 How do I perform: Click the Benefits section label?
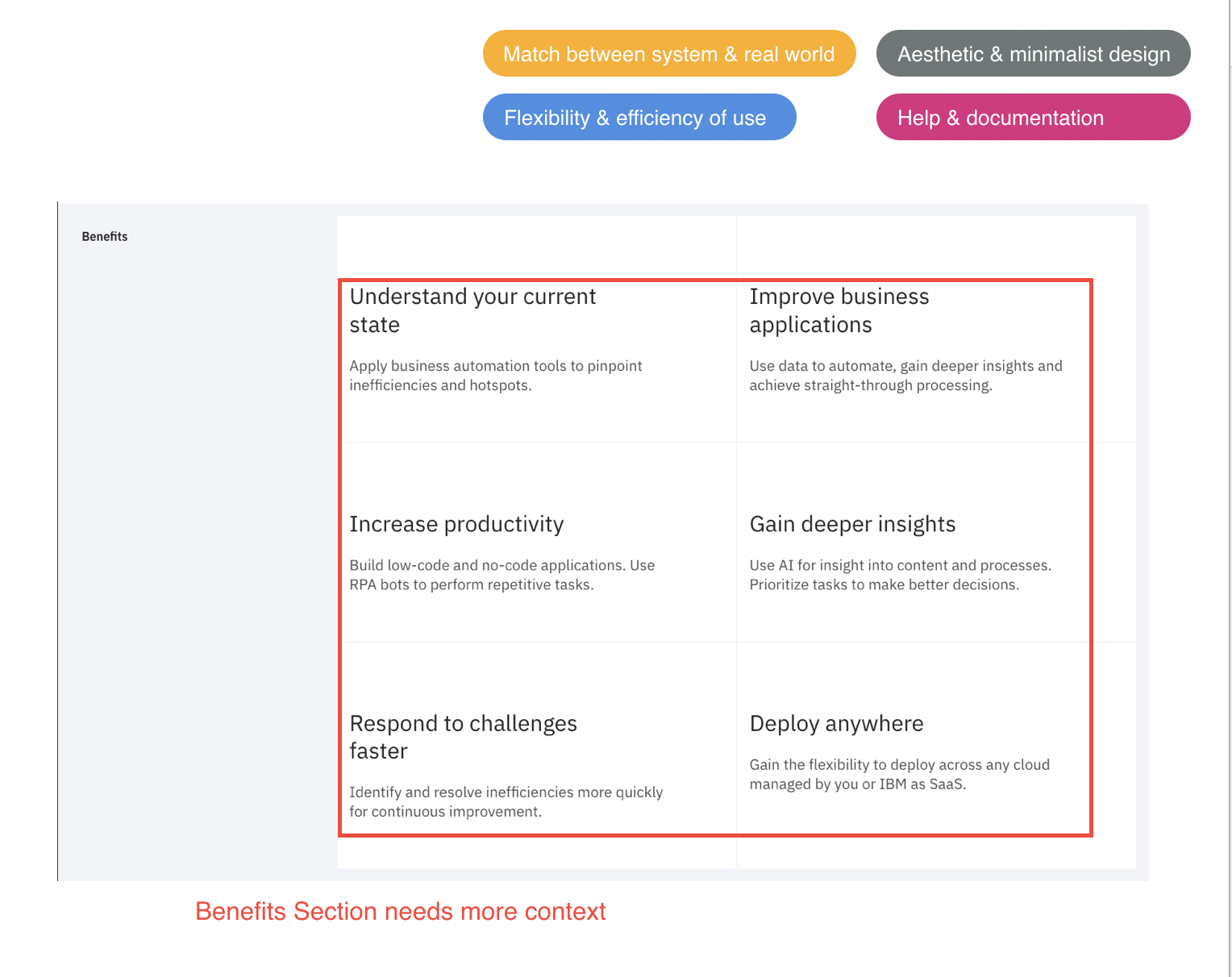105,236
